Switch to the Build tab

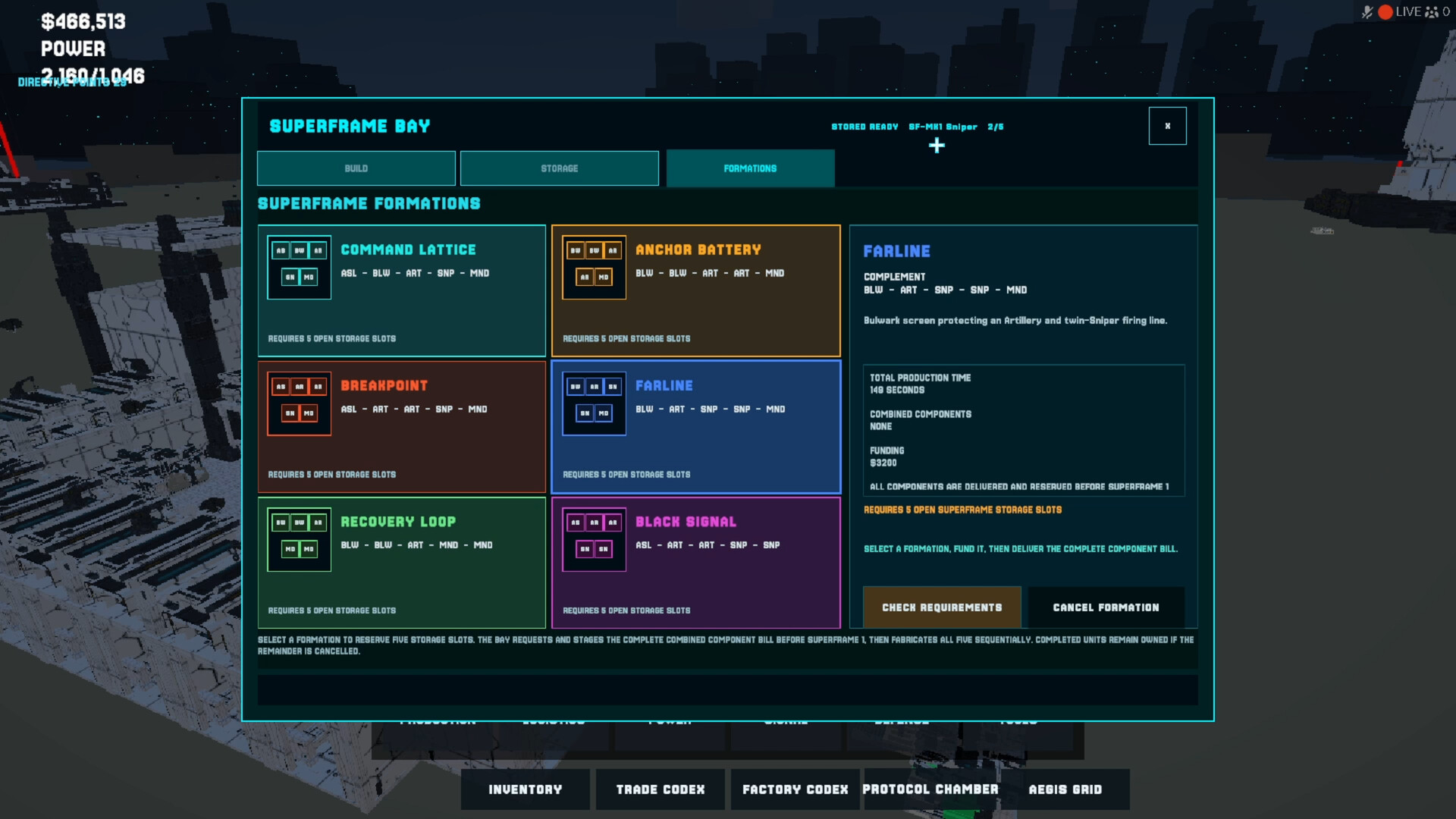[356, 168]
